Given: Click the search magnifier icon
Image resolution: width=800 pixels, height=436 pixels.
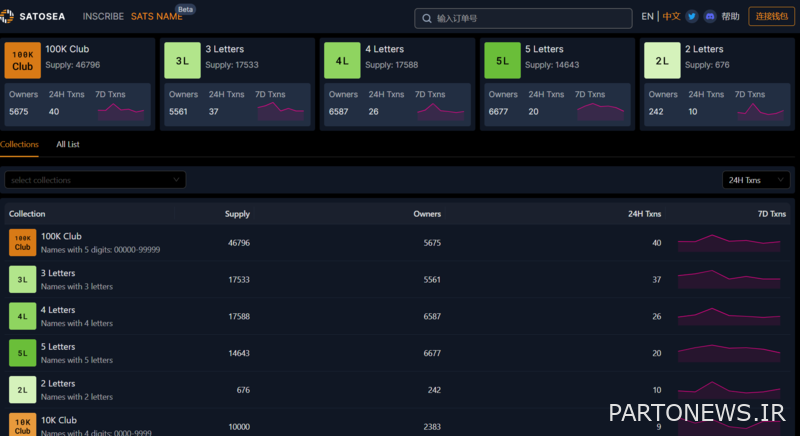Looking at the screenshot, I should [x=427, y=18].
